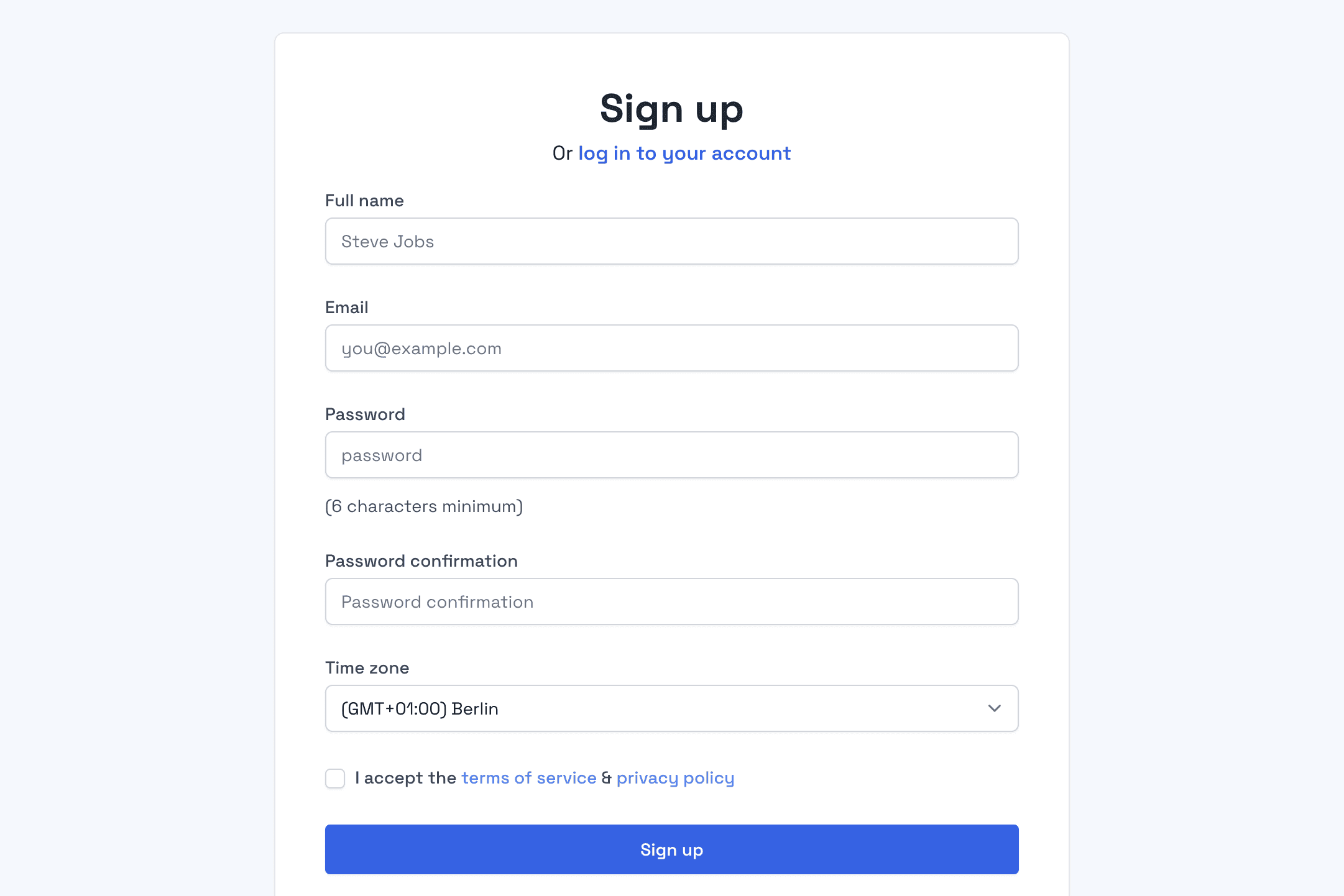The height and width of the screenshot is (896, 1344).
Task: Click the 'Or' text before the login link
Action: [562, 153]
